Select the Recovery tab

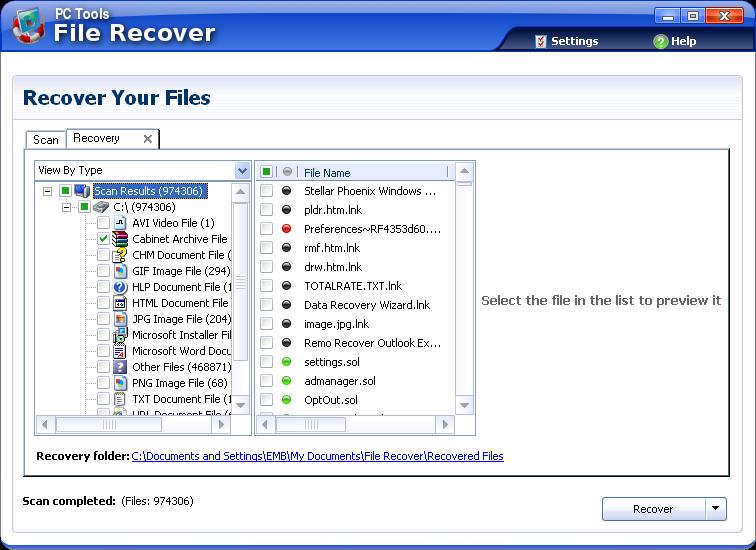96,138
